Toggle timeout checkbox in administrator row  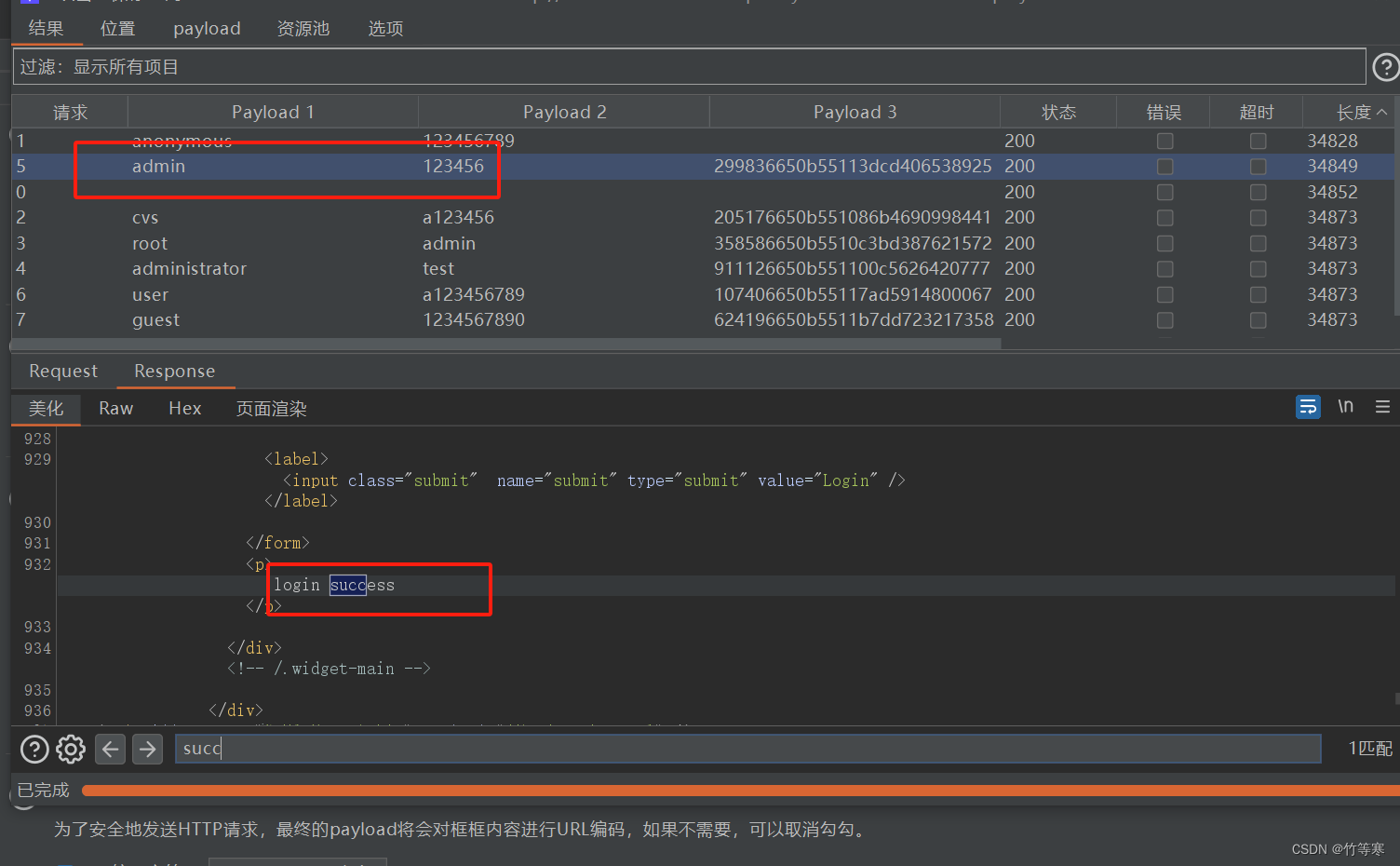coord(1258,269)
